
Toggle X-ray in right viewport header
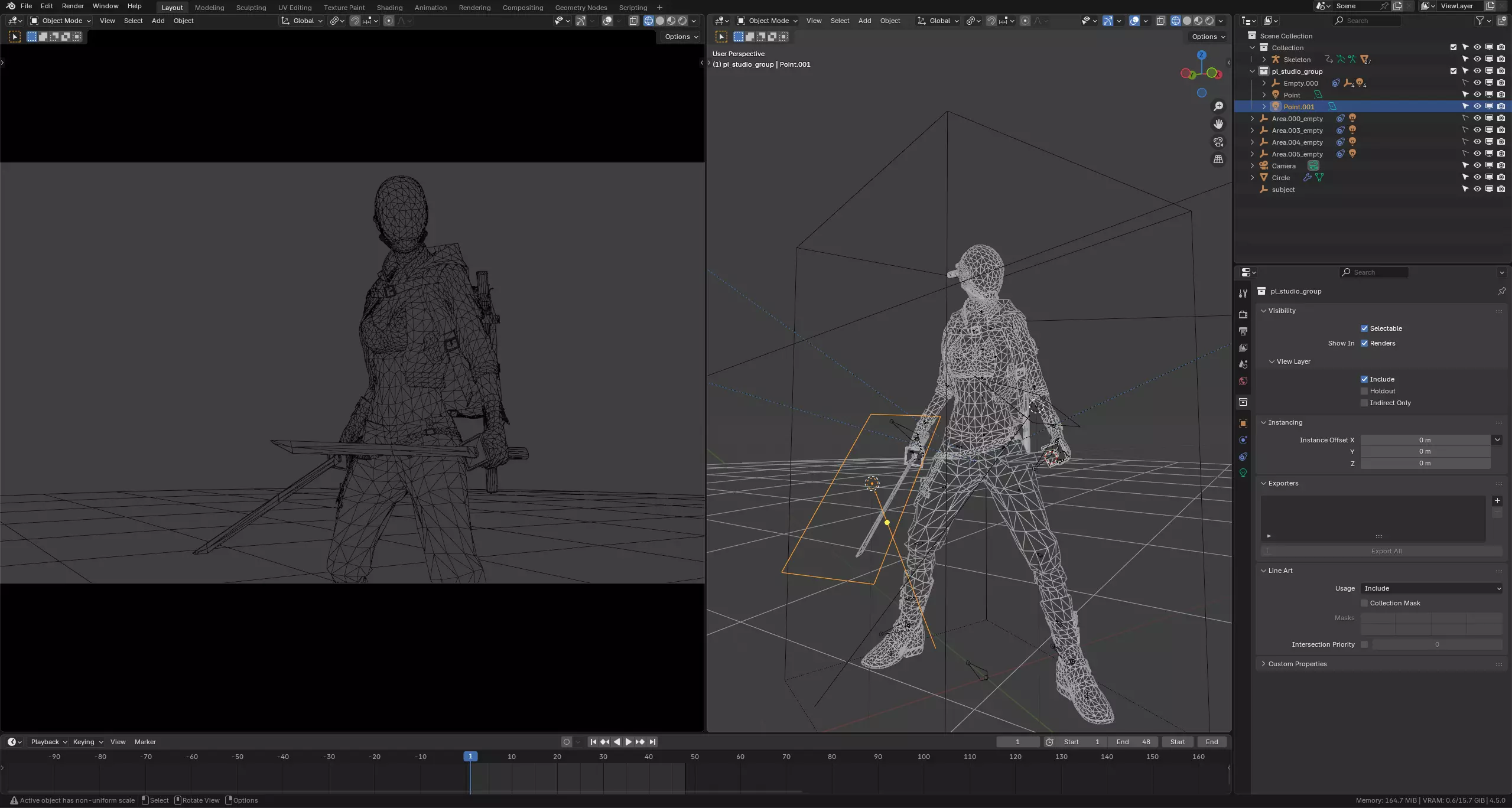click(1160, 21)
